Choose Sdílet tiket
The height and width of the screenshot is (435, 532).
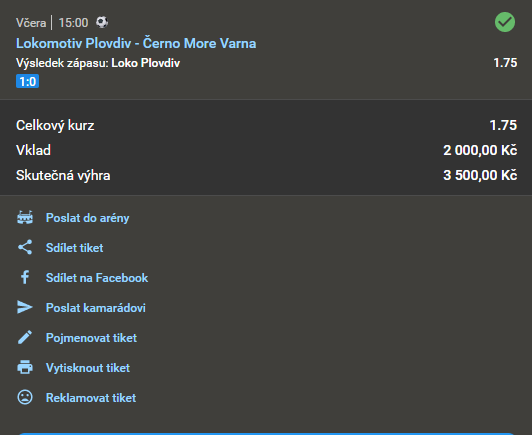75,248
